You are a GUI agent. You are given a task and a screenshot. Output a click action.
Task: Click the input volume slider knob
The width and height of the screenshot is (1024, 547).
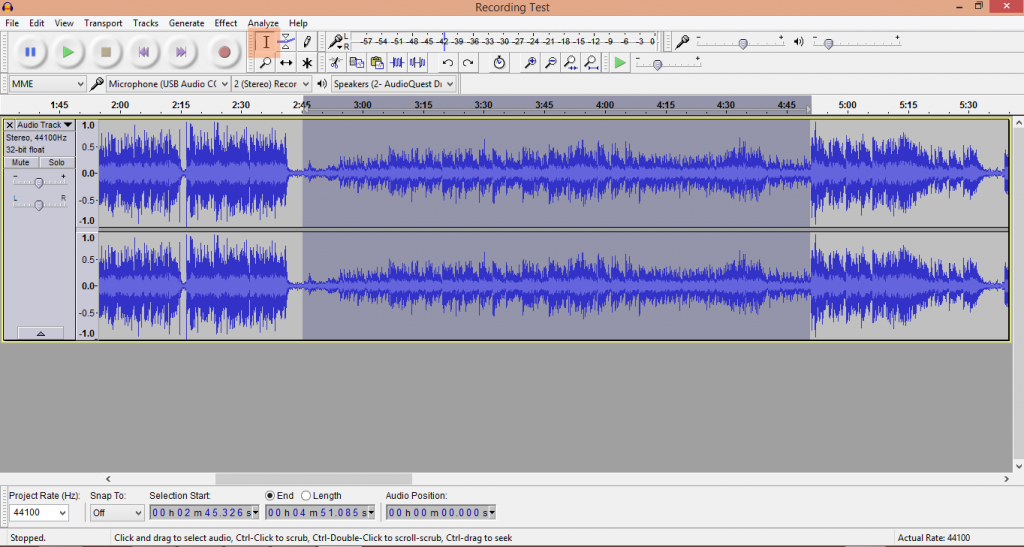[x=743, y=44]
